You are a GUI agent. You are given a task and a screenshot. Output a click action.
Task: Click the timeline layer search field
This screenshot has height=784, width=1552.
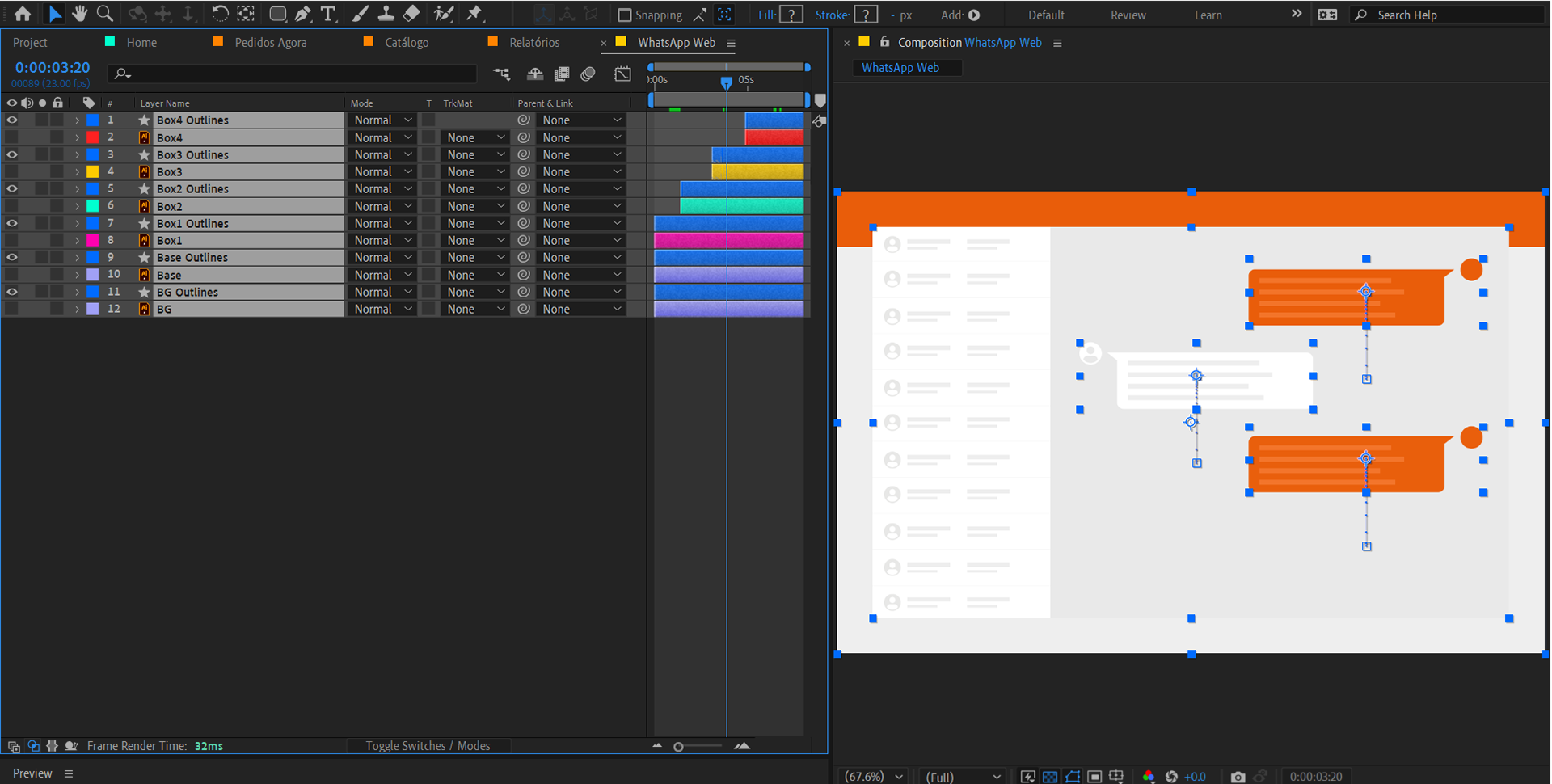click(293, 74)
